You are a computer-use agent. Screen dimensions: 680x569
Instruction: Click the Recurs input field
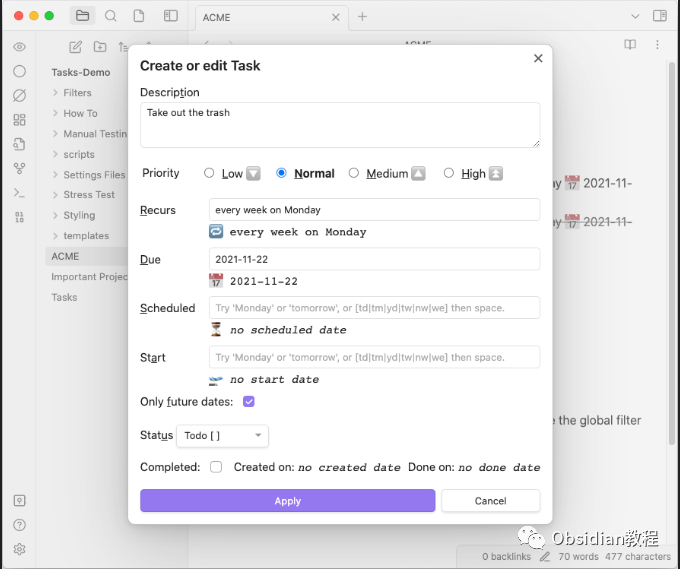[x=374, y=210]
